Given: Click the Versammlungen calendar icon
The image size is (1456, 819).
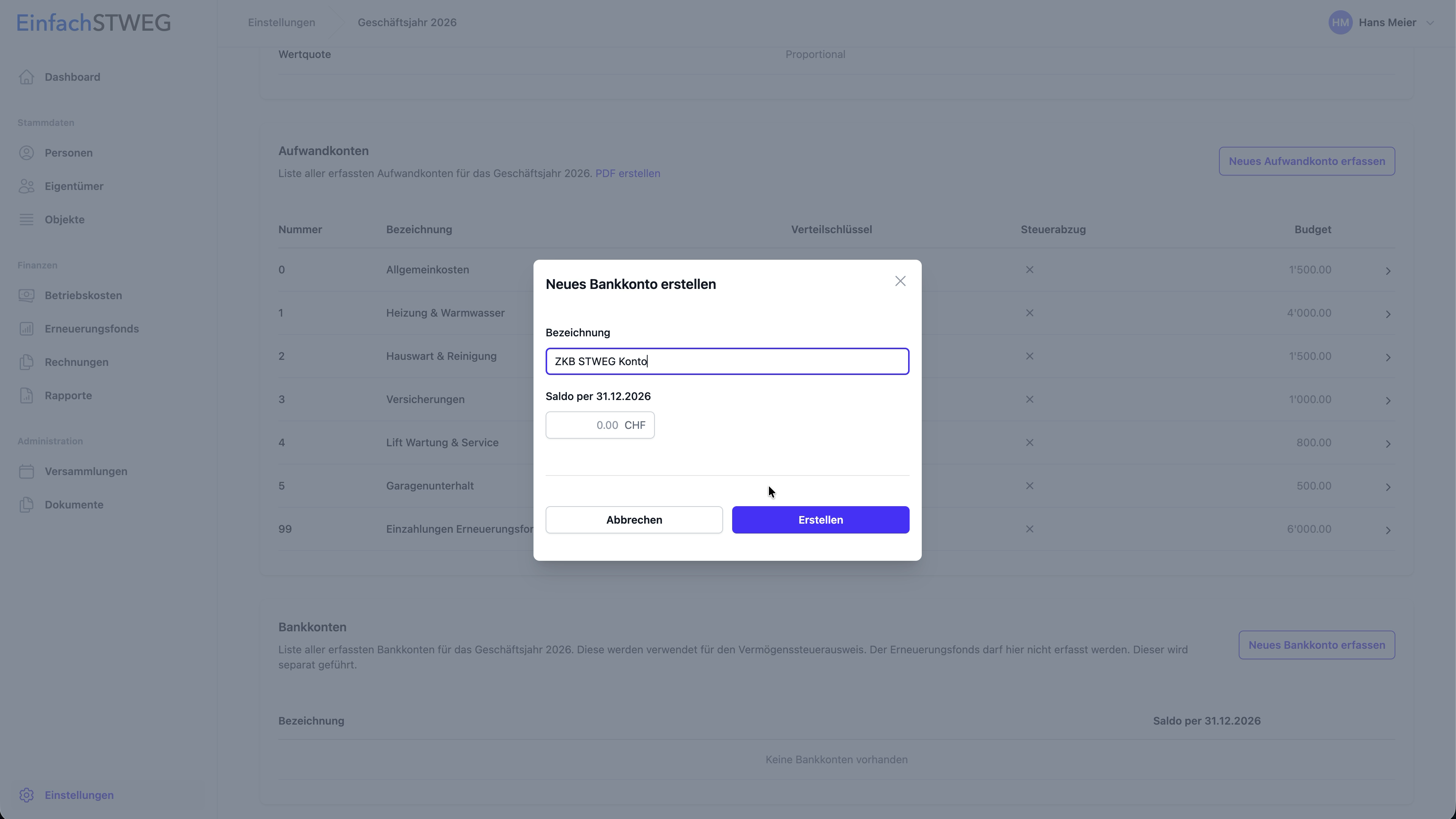Looking at the screenshot, I should pos(27,471).
